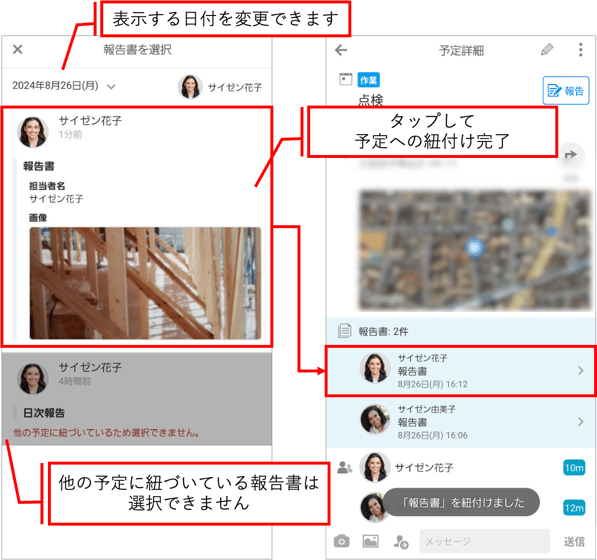Open the 2024年8月26日(月) date dropdown
This screenshot has width=597, height=560.
point(64,86)
